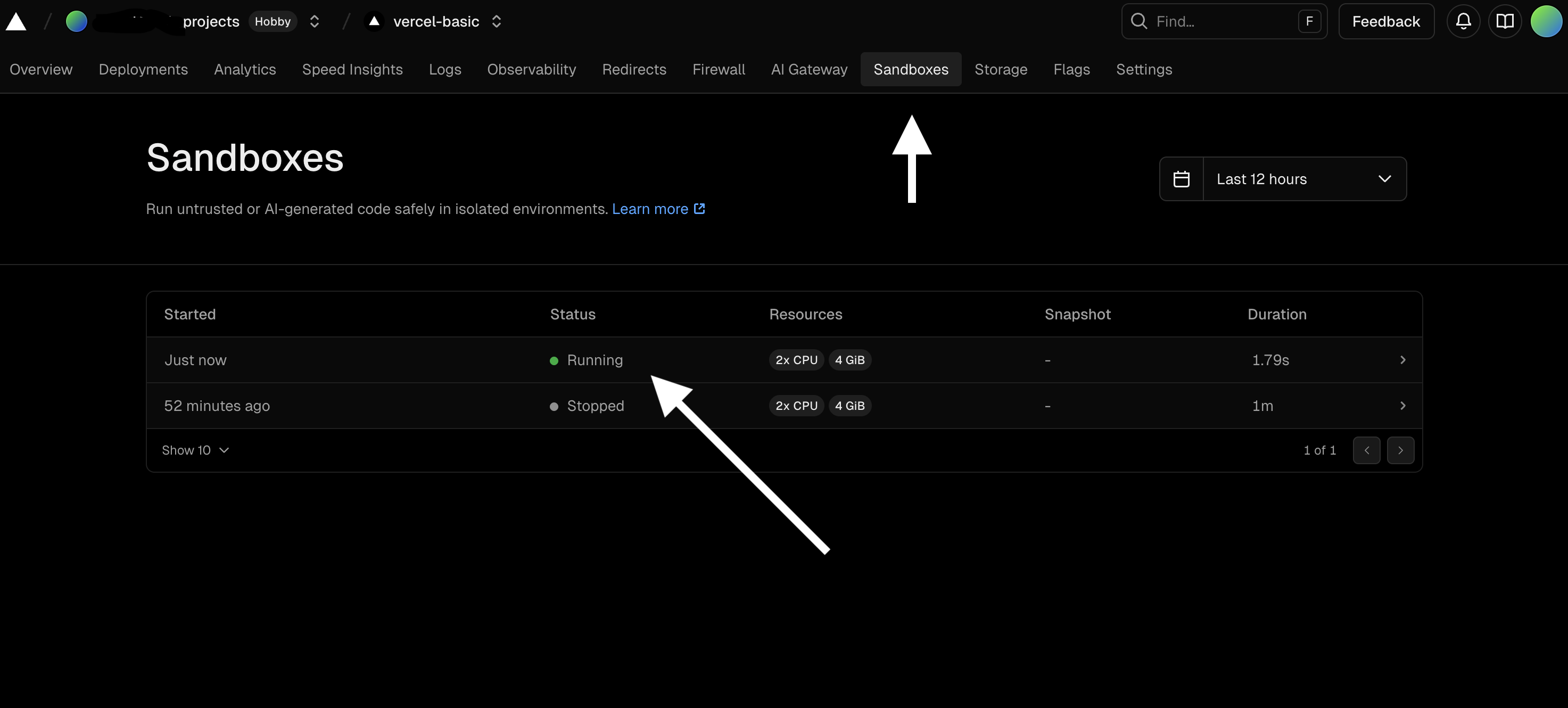Click inside the Find search field
The height and width of the screenshot is (708, 1568).
1211,21
